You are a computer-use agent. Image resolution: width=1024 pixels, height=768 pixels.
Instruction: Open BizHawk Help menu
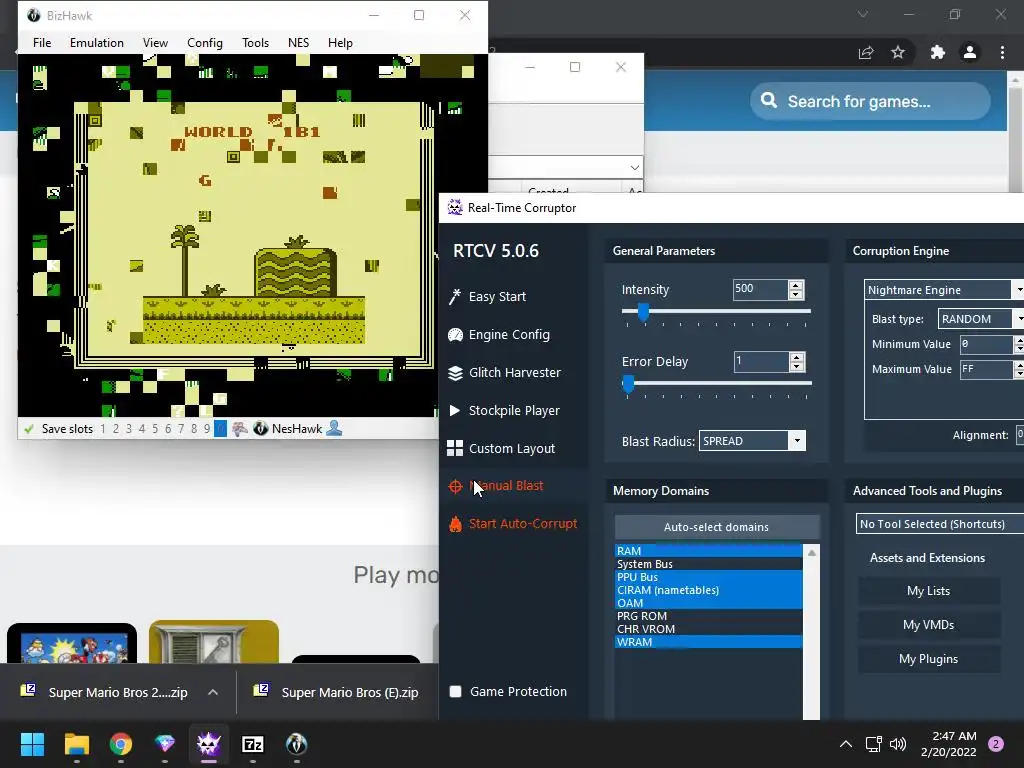click(340, 42)
